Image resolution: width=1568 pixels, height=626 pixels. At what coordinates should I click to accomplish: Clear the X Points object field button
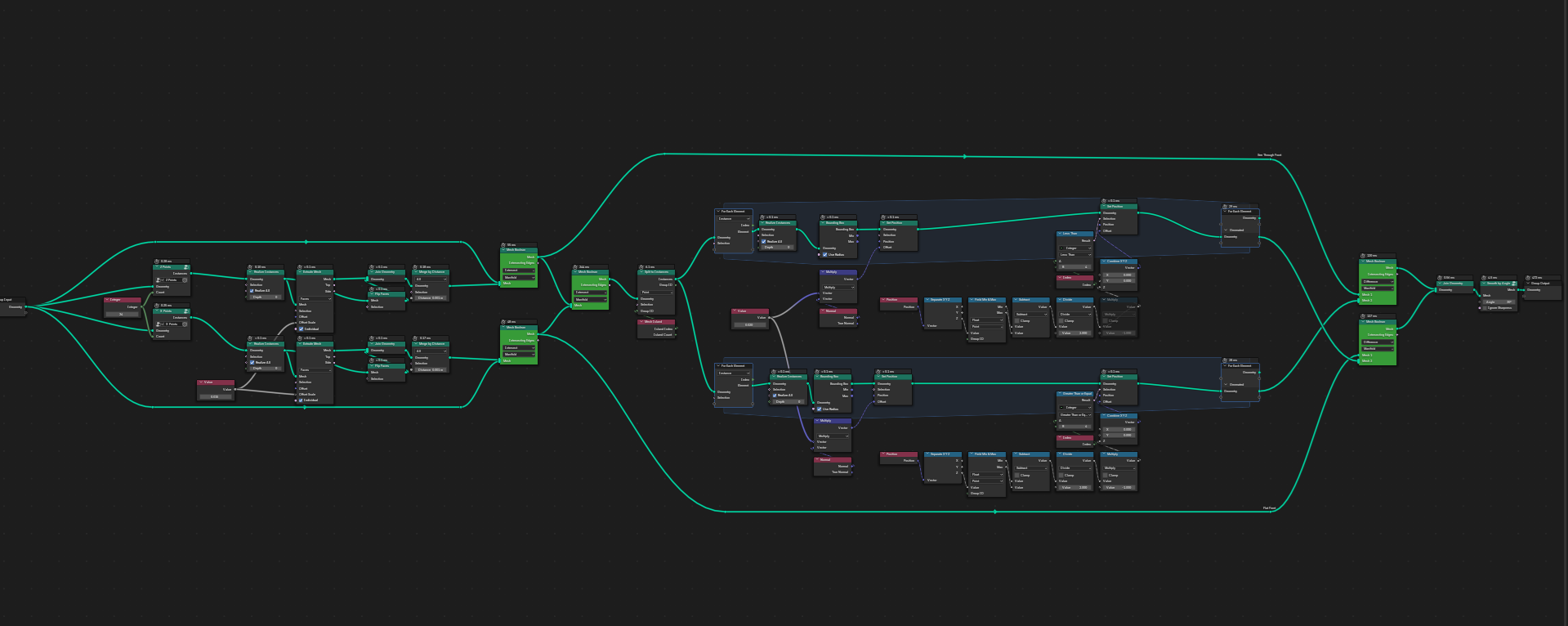click(x=185, y=324)
